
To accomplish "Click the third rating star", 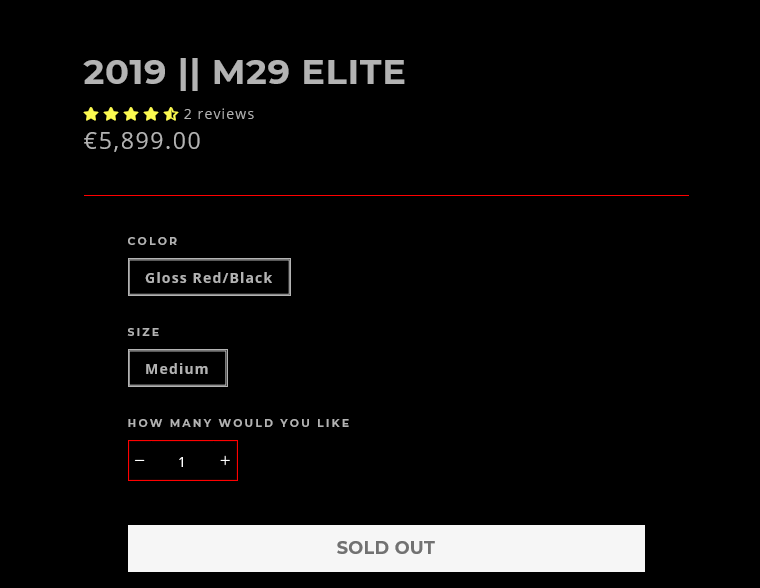I will click(x=131, y=114).
